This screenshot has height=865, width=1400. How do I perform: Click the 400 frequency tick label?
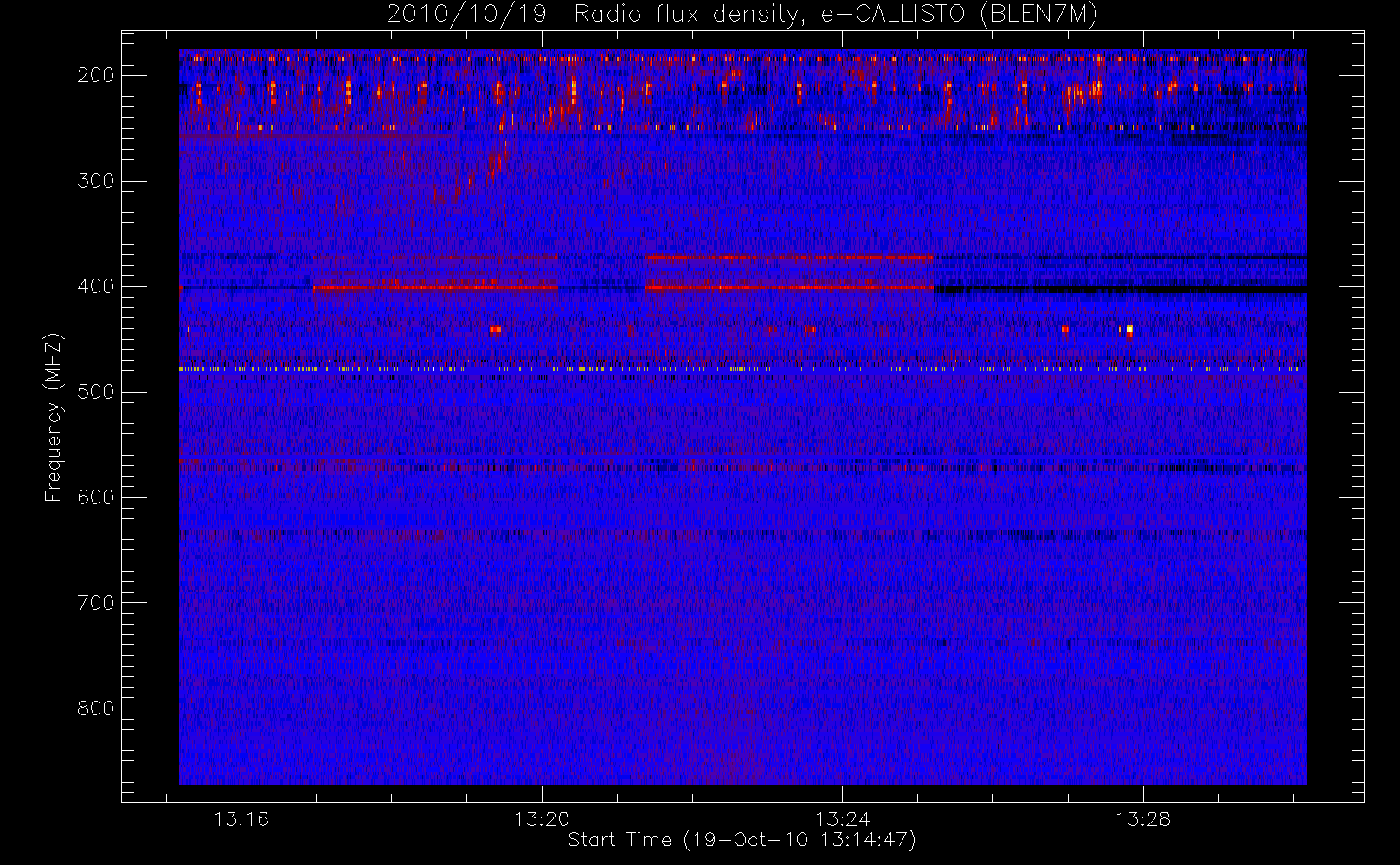[x=96, y=286]
